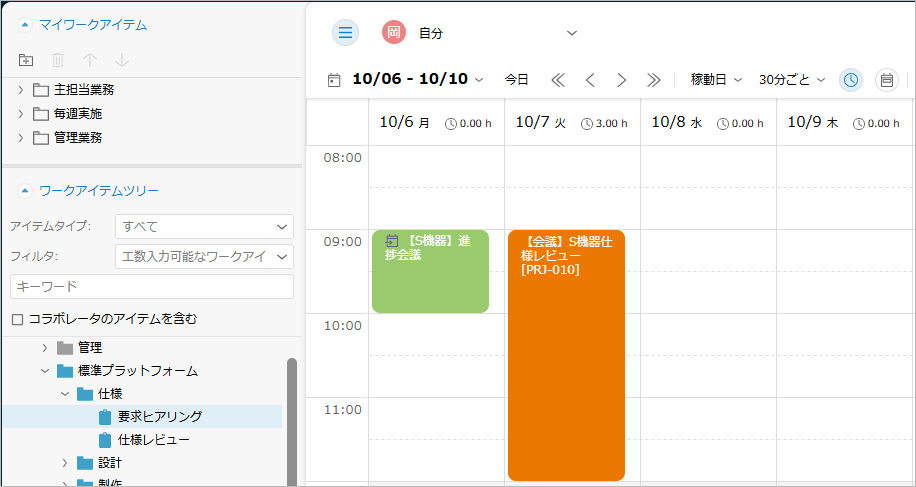Jump back with the double-left arrow icon

[558, 79]
